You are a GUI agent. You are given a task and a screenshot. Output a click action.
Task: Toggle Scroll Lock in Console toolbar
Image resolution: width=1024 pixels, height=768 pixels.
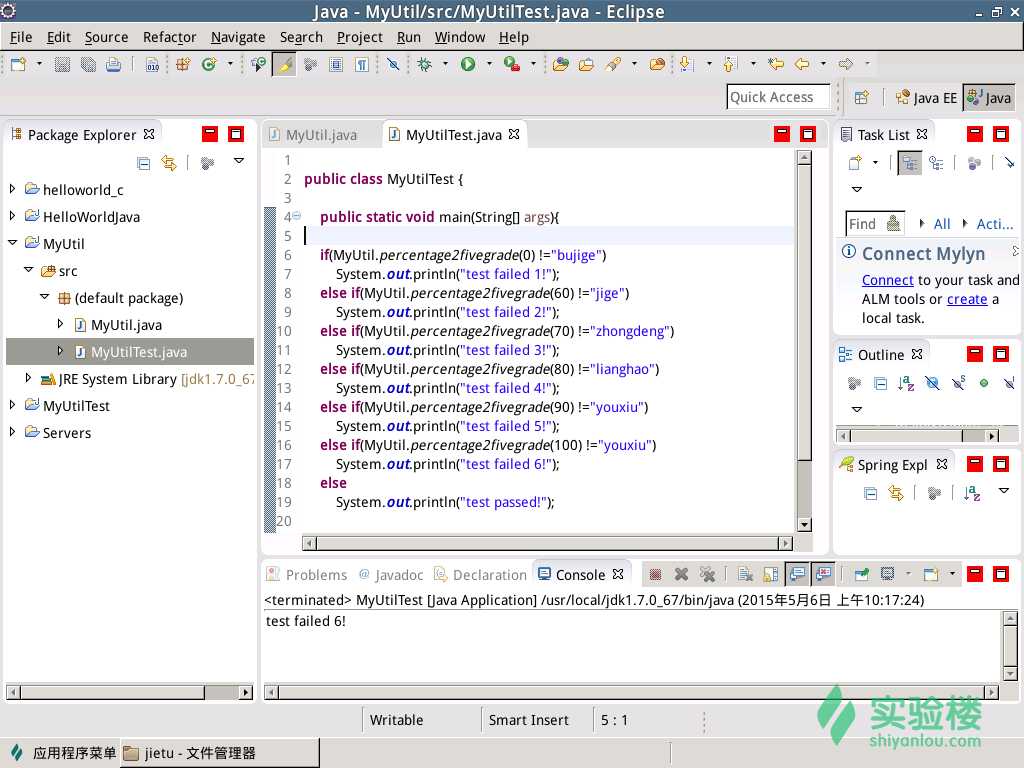coord(771,574)
